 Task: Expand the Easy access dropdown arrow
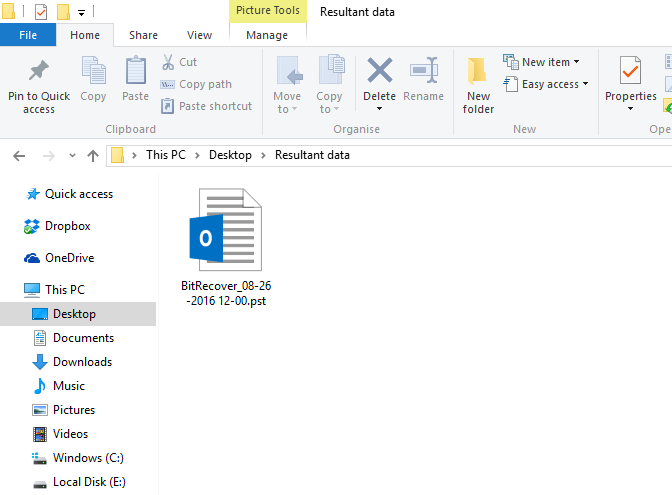pyautogui.click(x=585, y=84)
